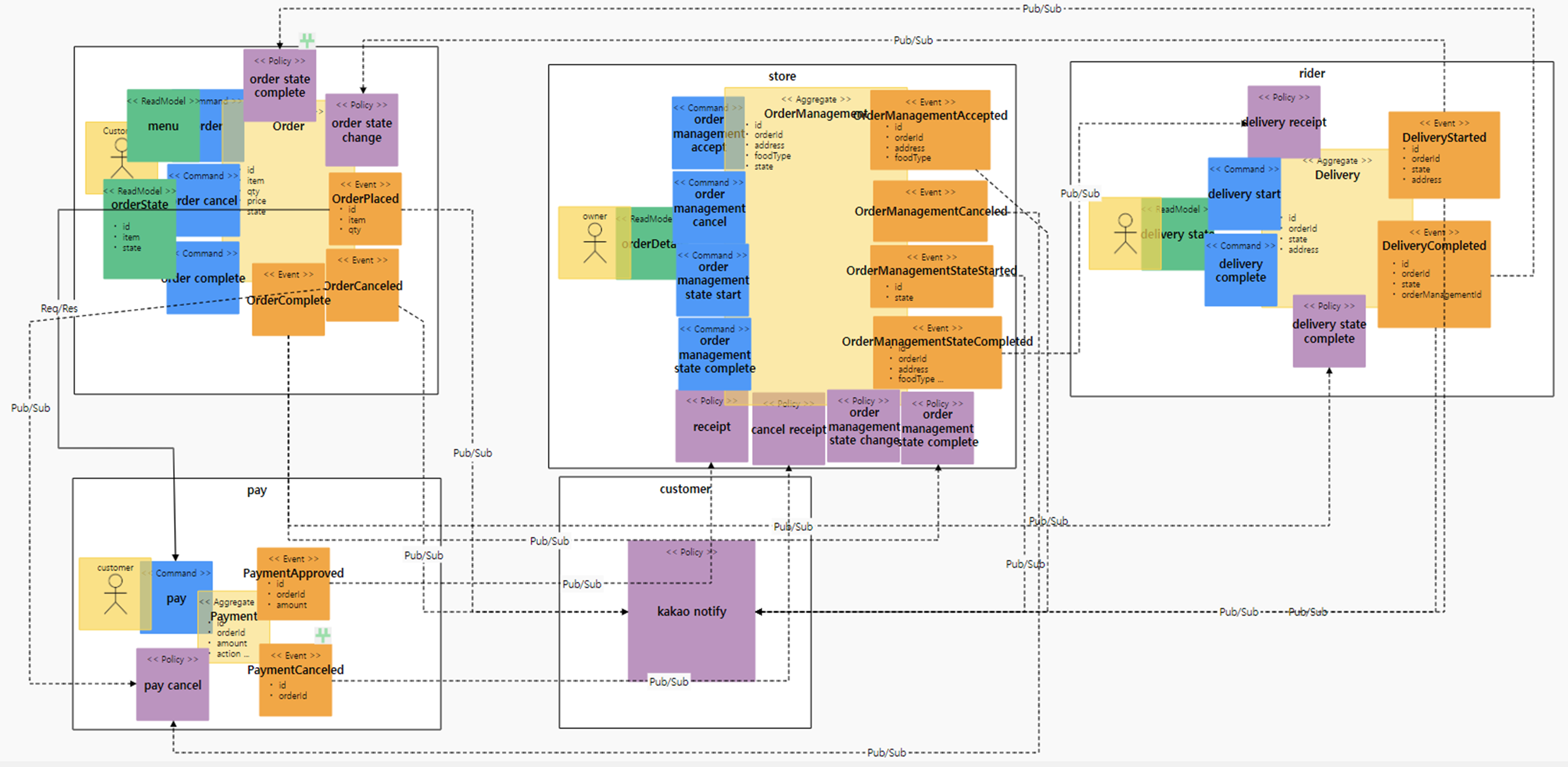Select the delivery complete command note
Viewport: 1568px width, 767px height.
1240,270
